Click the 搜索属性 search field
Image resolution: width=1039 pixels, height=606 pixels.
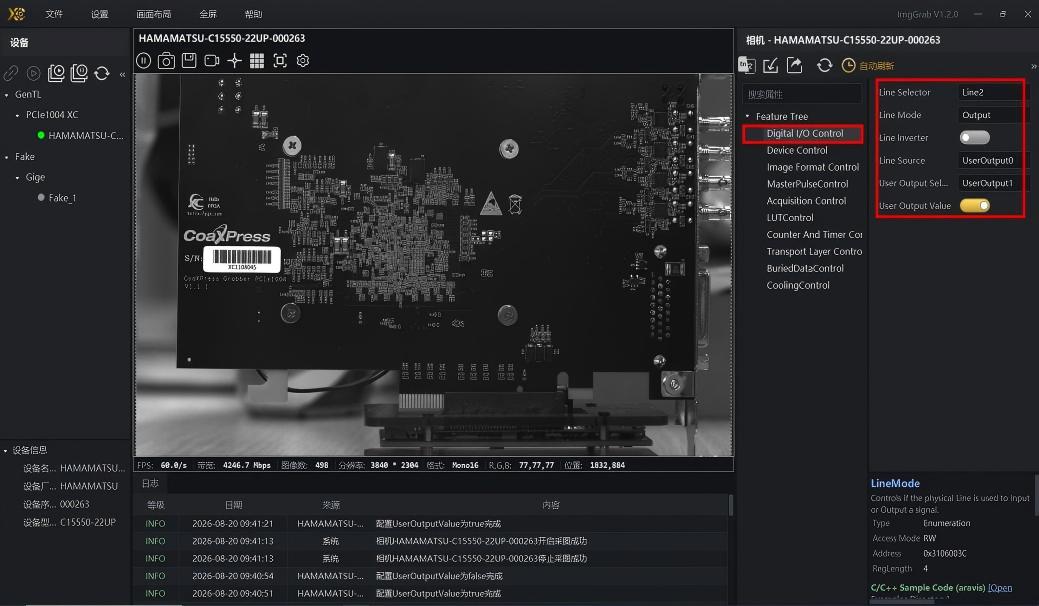(x=802, y=94)
